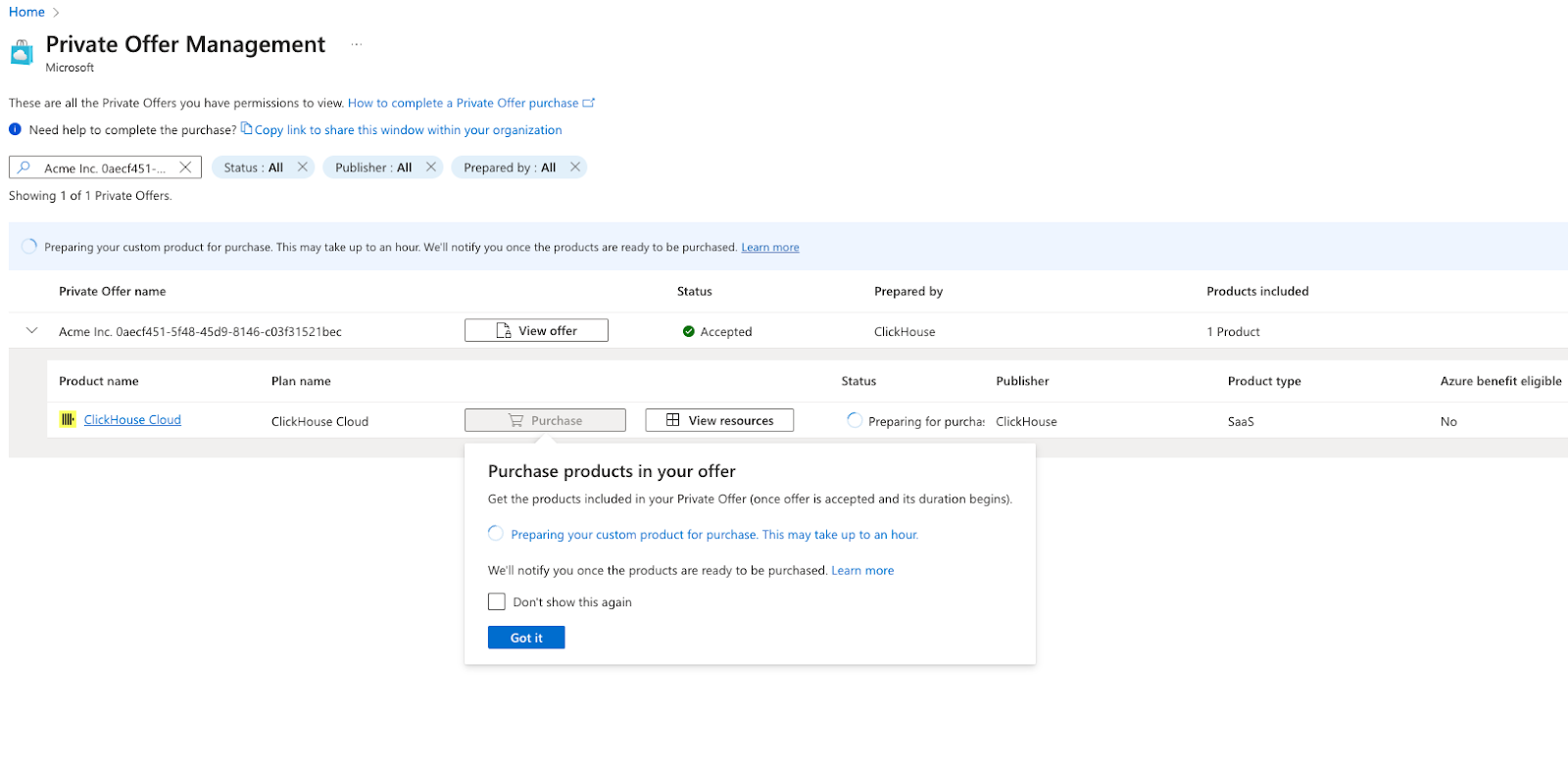Remove the Status filter chip
Screen dimensions: 1568x761
(x=303, y=167)
